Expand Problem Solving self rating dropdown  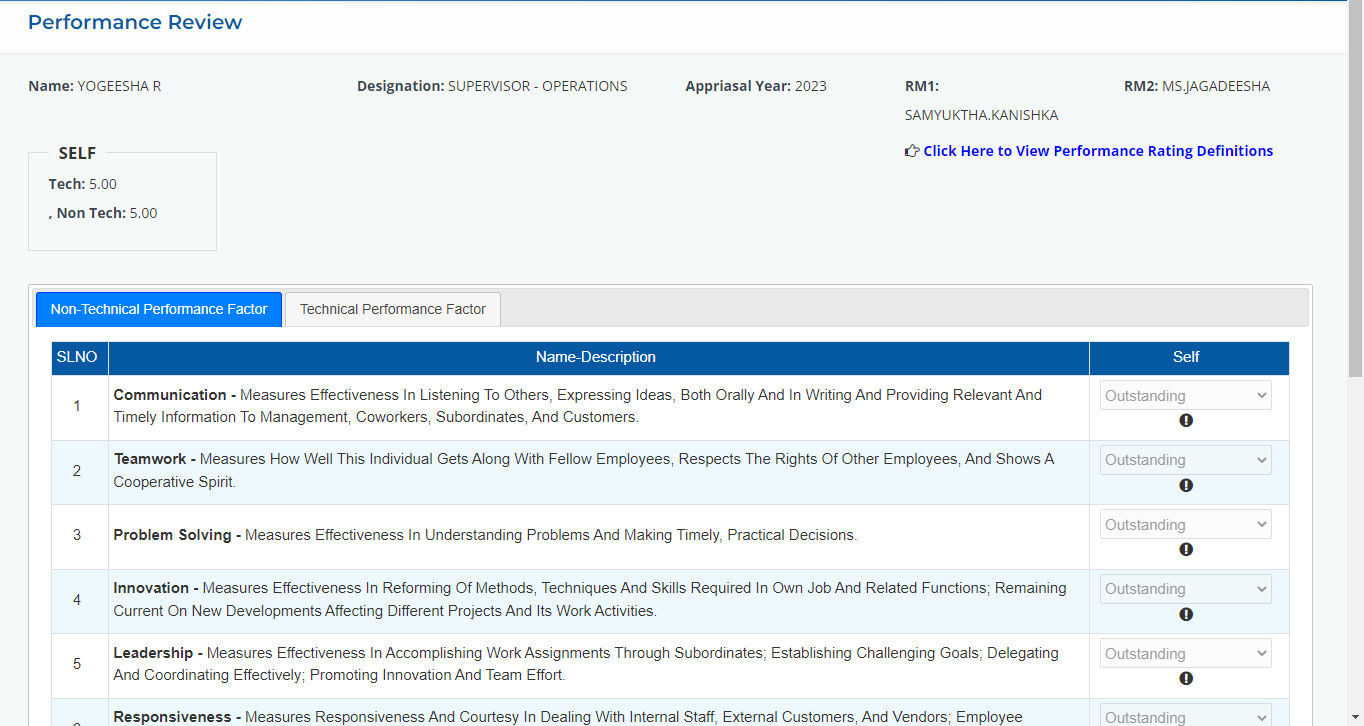(1185, 524)
